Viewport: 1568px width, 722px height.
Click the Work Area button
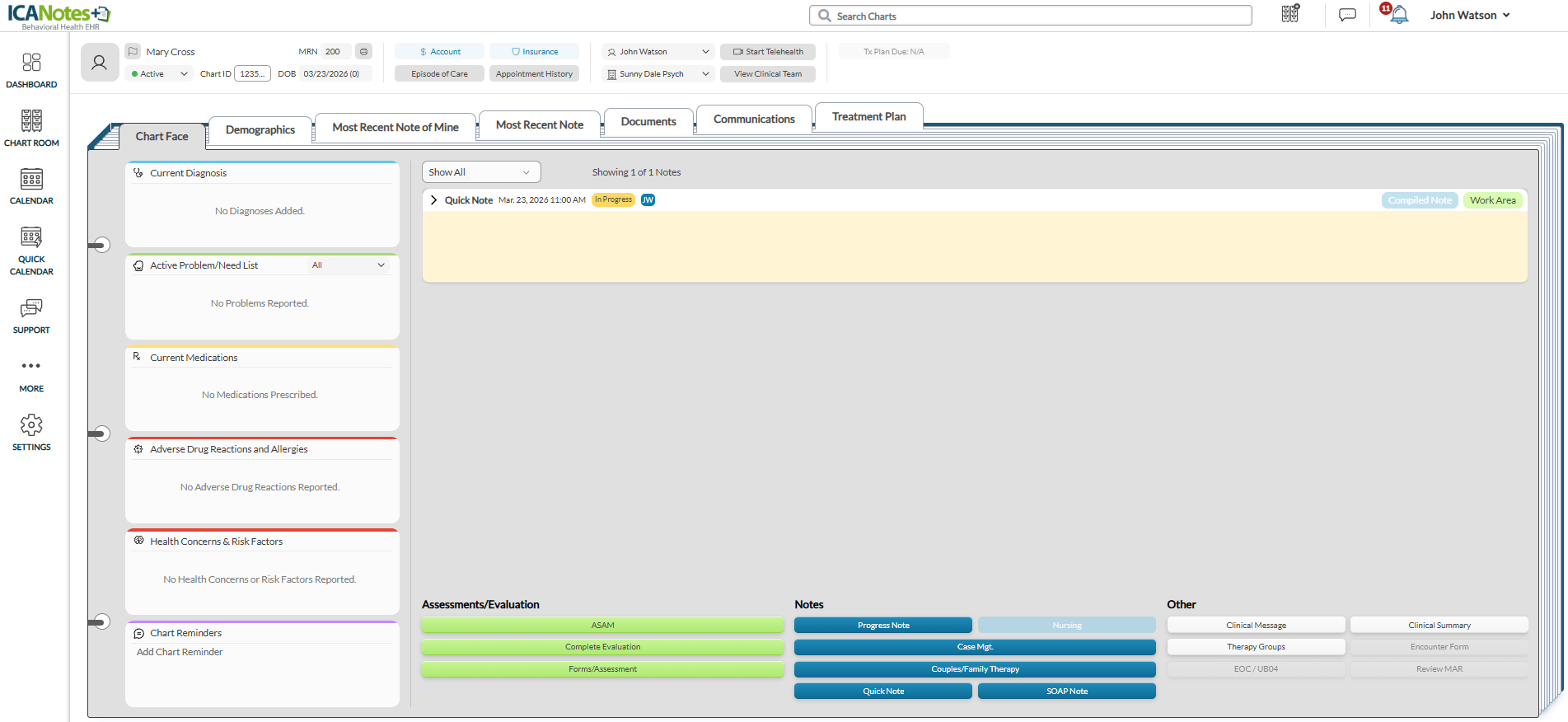click(x=1492, y=200)
